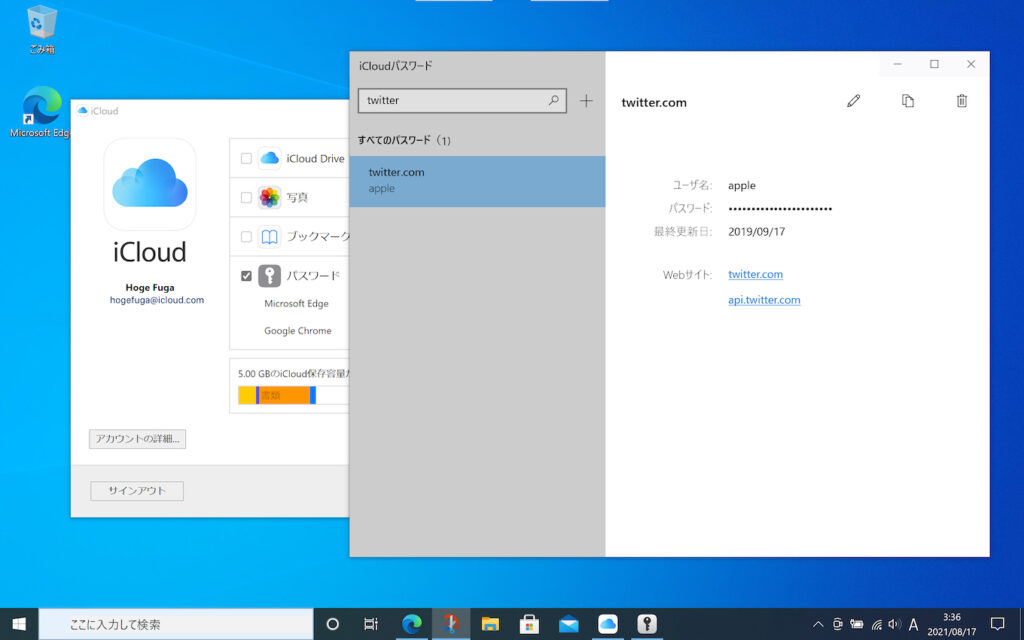
Task: Open アカウントの詳細 account details
Action: (136, 438)
